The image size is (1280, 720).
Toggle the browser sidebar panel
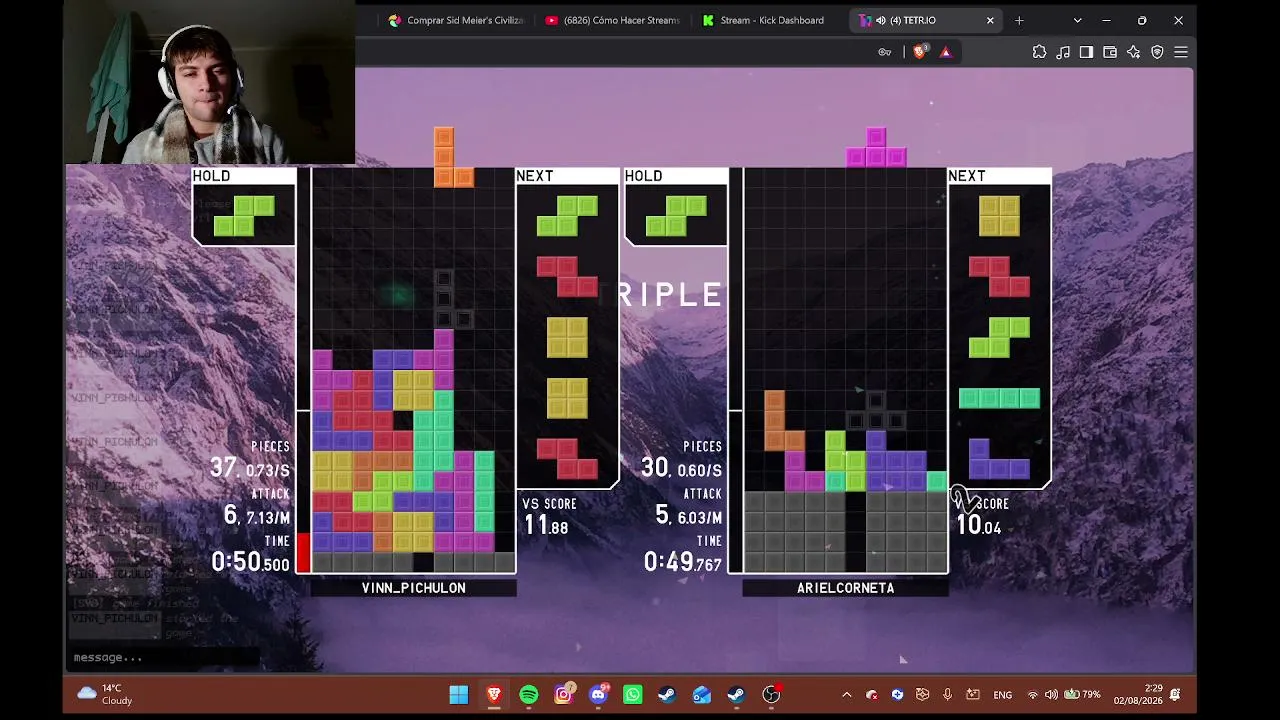coord(1086,52)
